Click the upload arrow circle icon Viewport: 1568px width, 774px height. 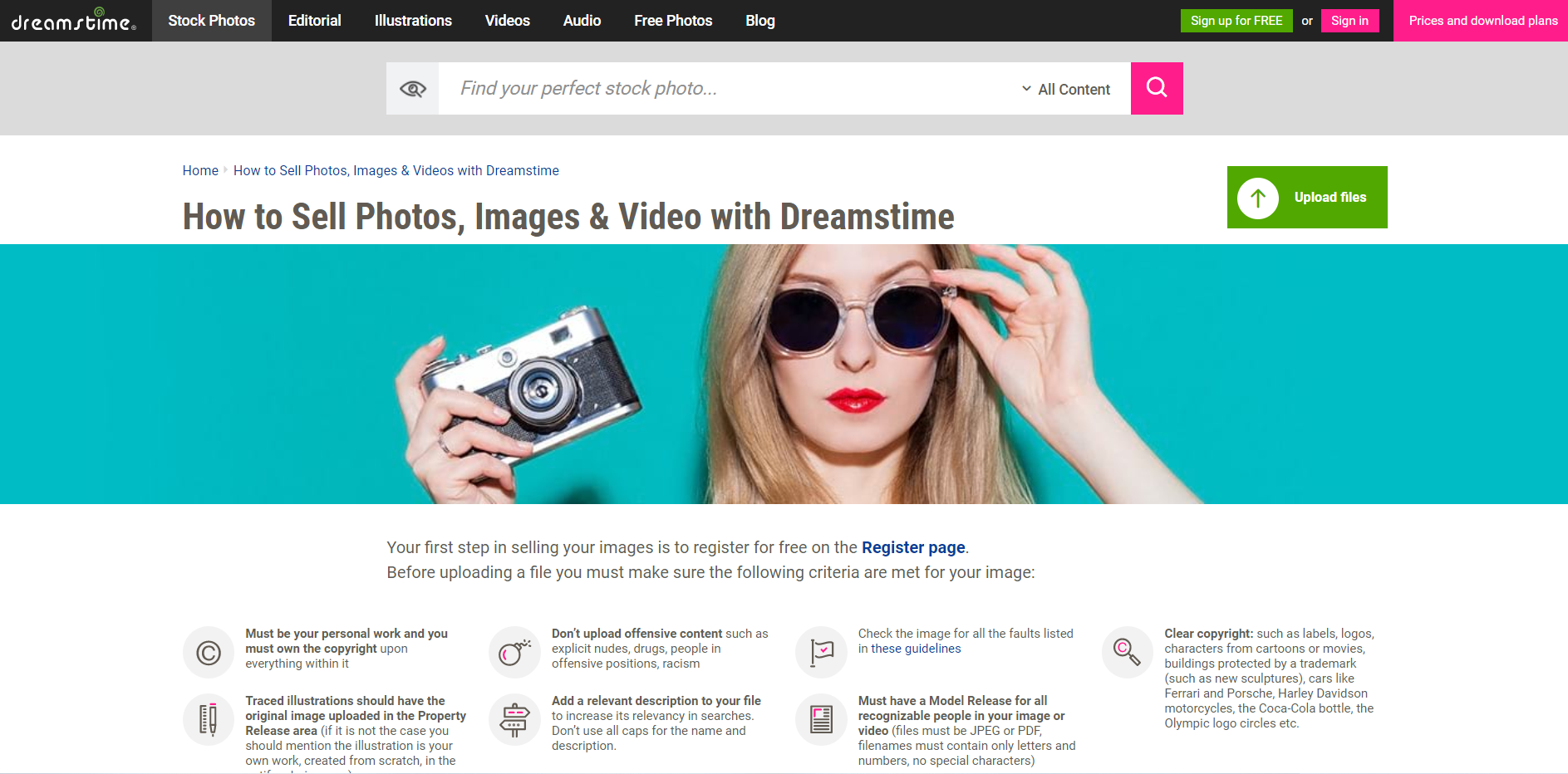click(1258, 198)
